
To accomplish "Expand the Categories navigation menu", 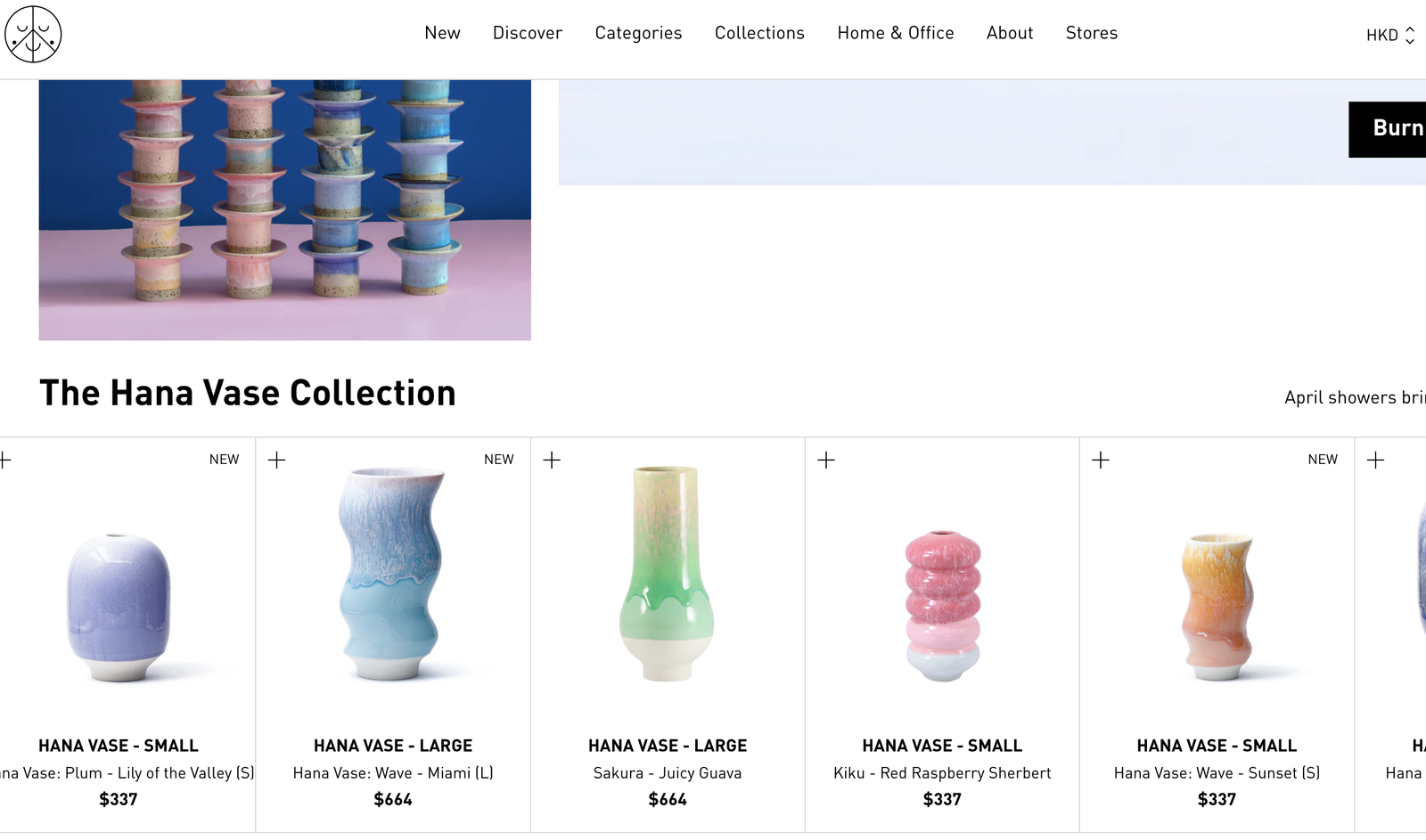I will 638,33.
